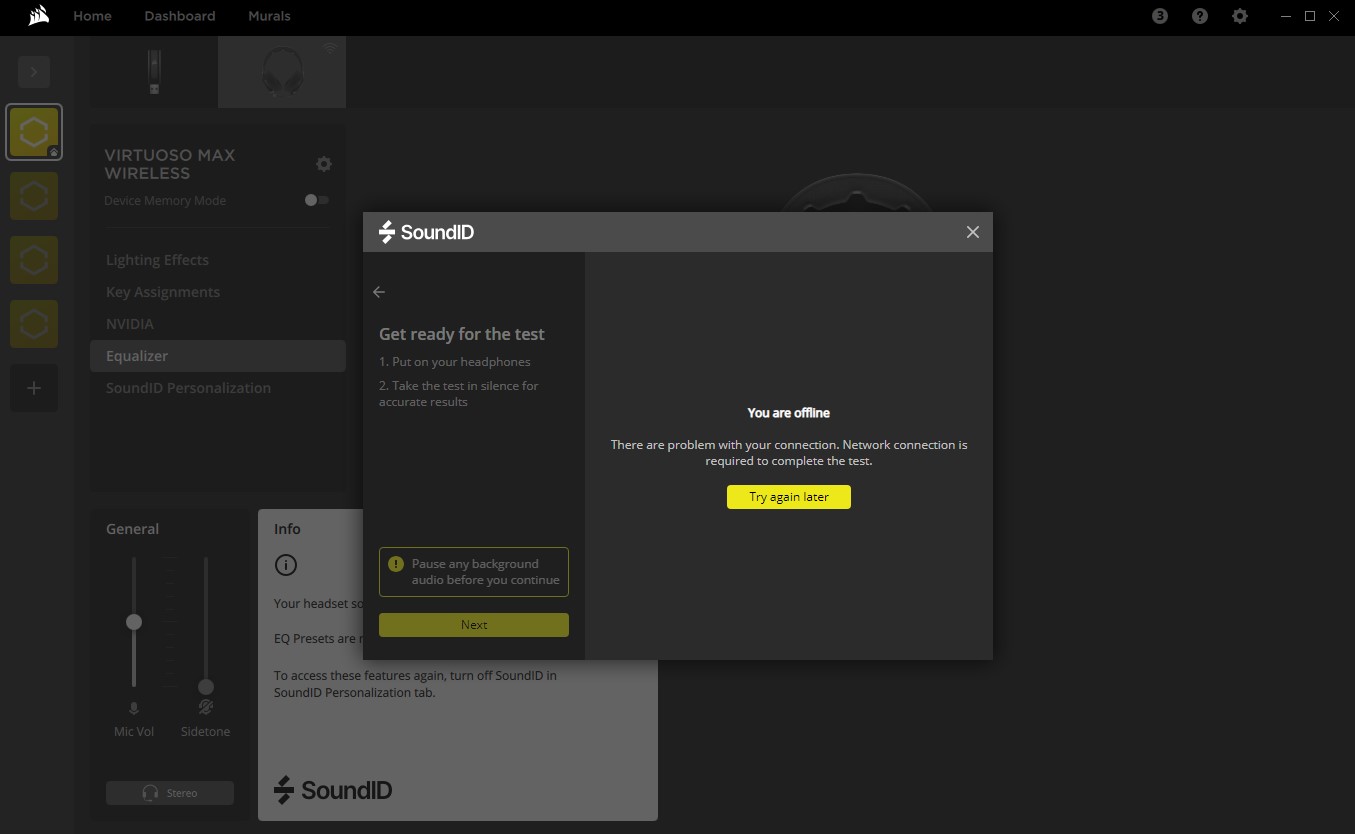Mute microphone via mic icon under slider
The height and width of the screenshot is (834, 1355).
(x=134, y=708)
